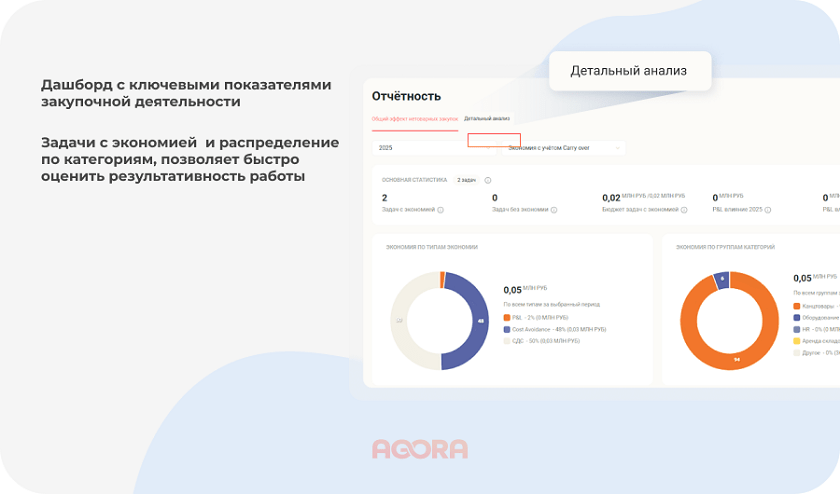Click blue segment of savings-type donut chart
Viewport: 840px width, 494px height.
point(476,320)
